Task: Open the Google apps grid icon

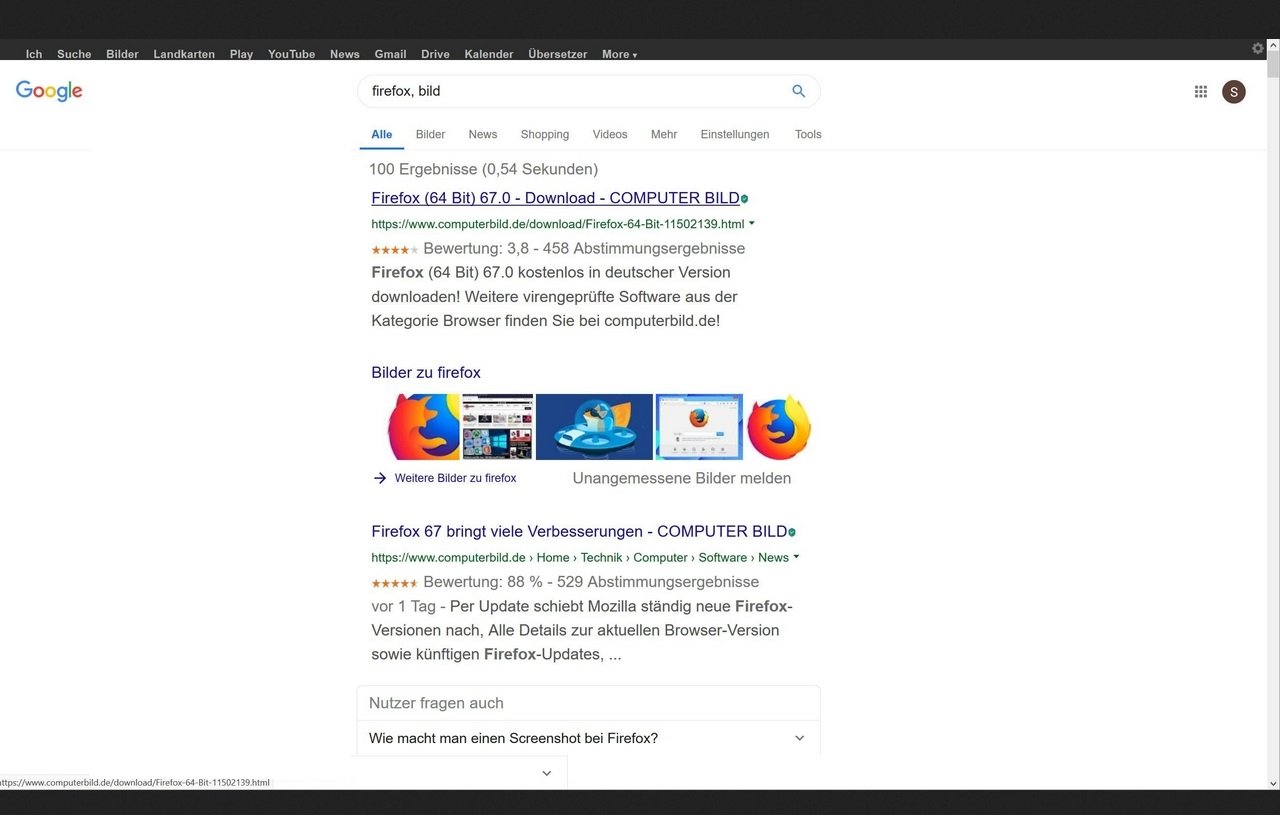Action: pos(1200,92)
